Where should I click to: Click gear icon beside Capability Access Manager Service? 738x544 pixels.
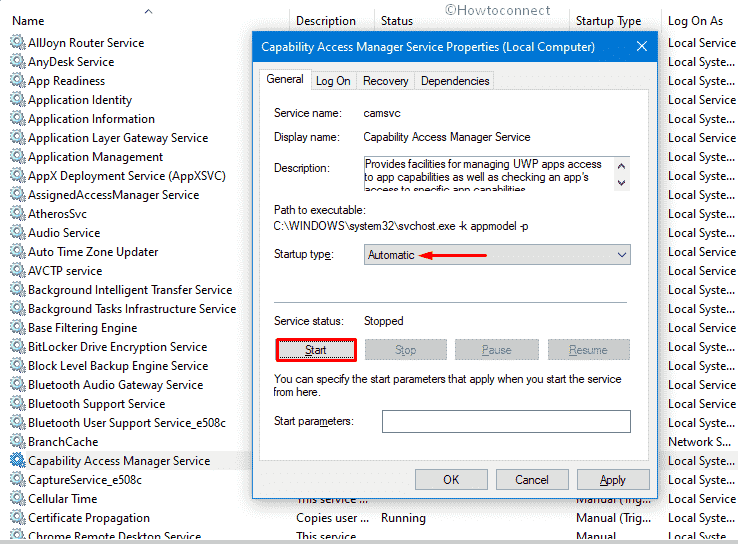[x=18, y=460]
